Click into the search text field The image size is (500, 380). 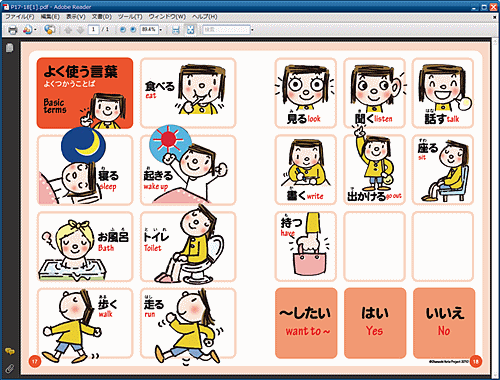click(x=226, y=30)
